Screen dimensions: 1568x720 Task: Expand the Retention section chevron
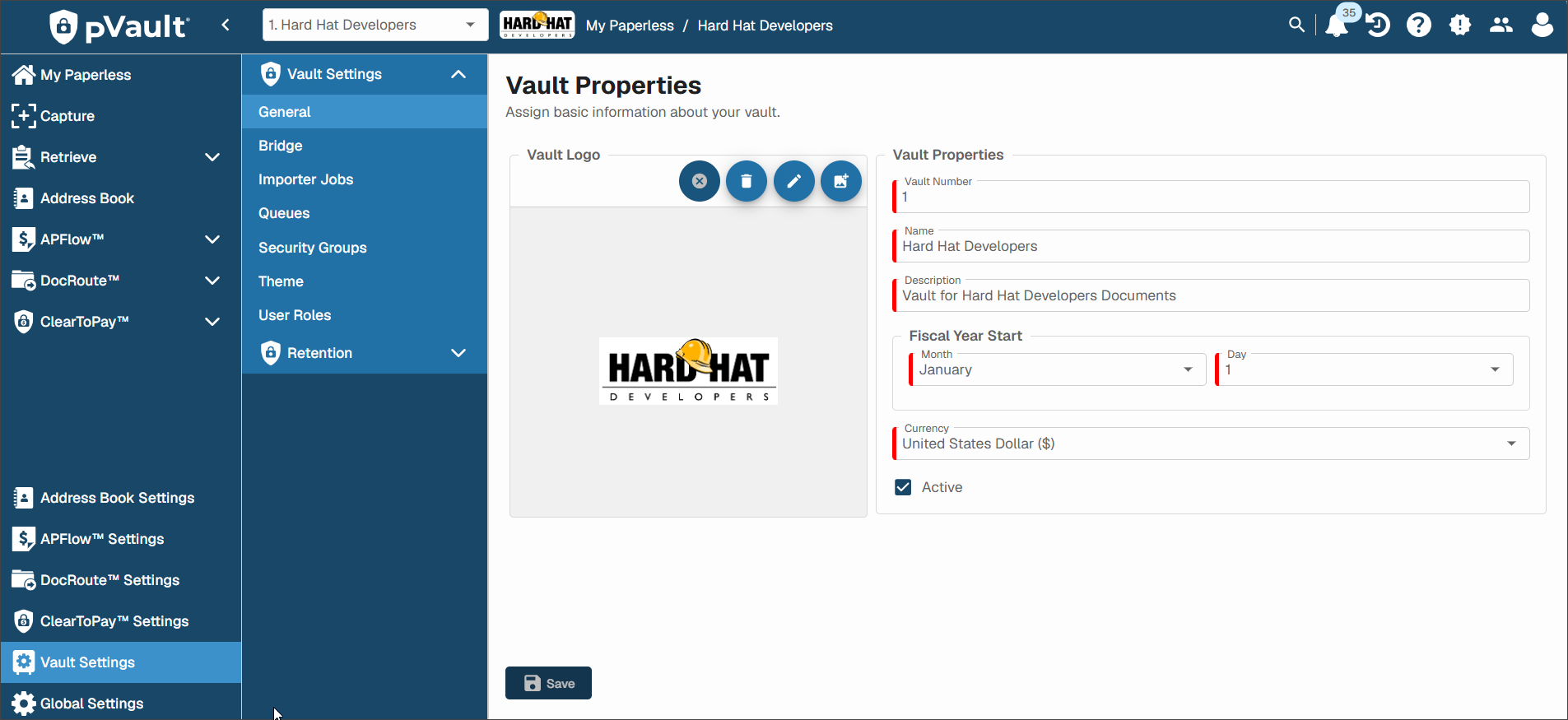[x=458, y=353]
